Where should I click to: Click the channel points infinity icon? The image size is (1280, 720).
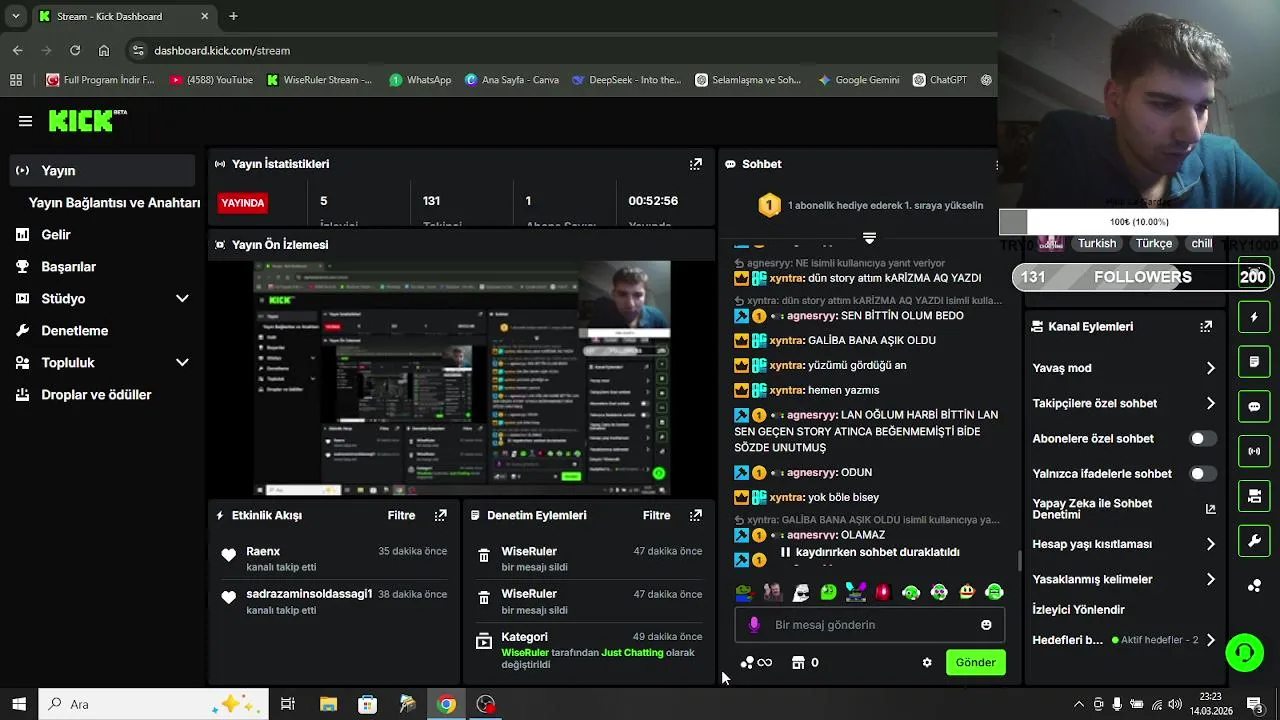[765, 662]
